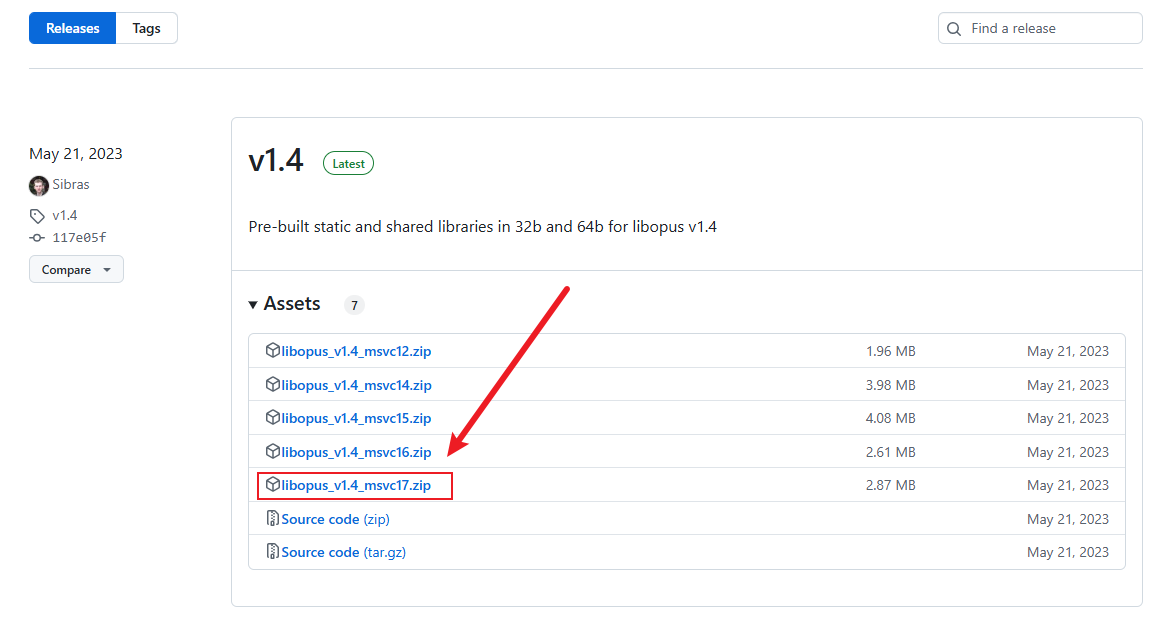
Task: Click the Latest badge next to v1.4
Action: (348, 163)
